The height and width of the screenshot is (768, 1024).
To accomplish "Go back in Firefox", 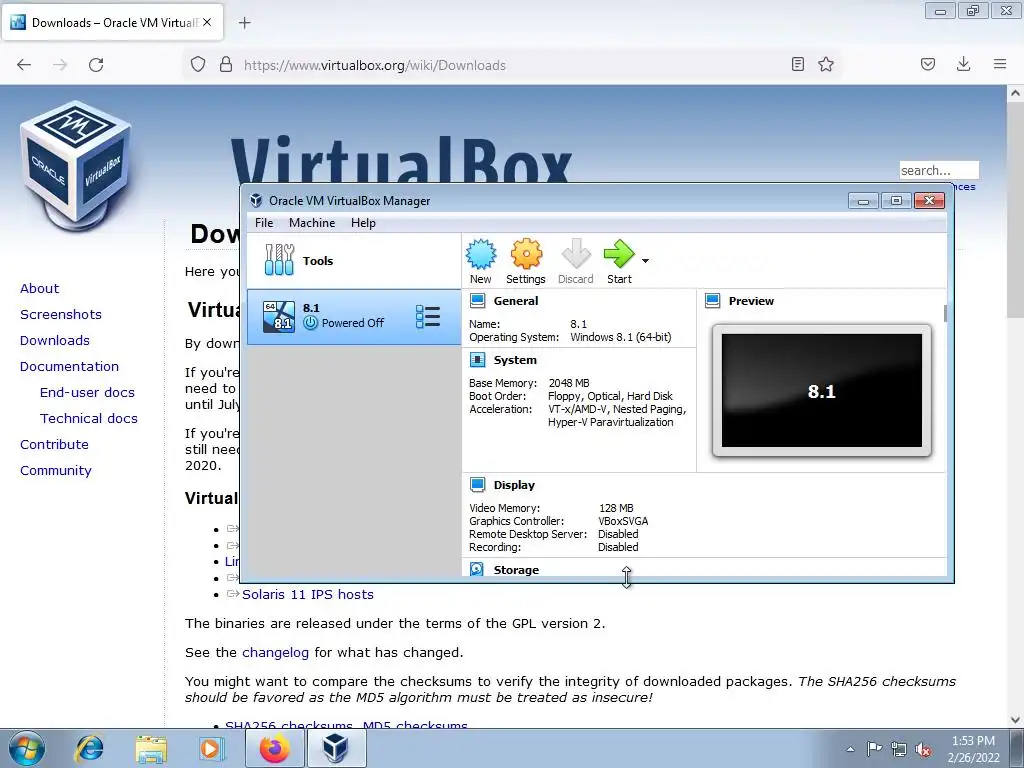I will (x=24, y=65).
